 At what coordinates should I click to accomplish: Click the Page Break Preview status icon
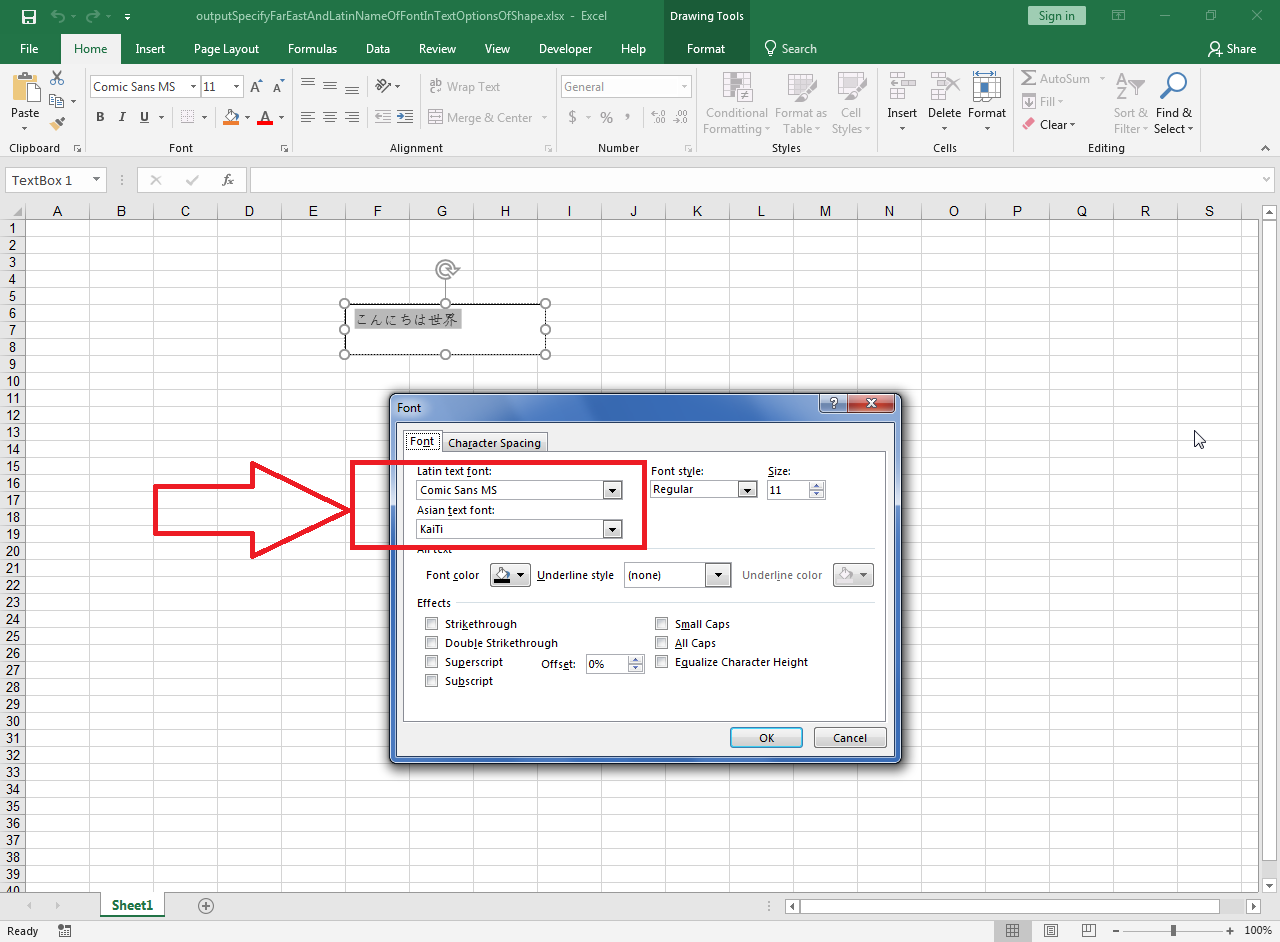(x=1089, y=930)
